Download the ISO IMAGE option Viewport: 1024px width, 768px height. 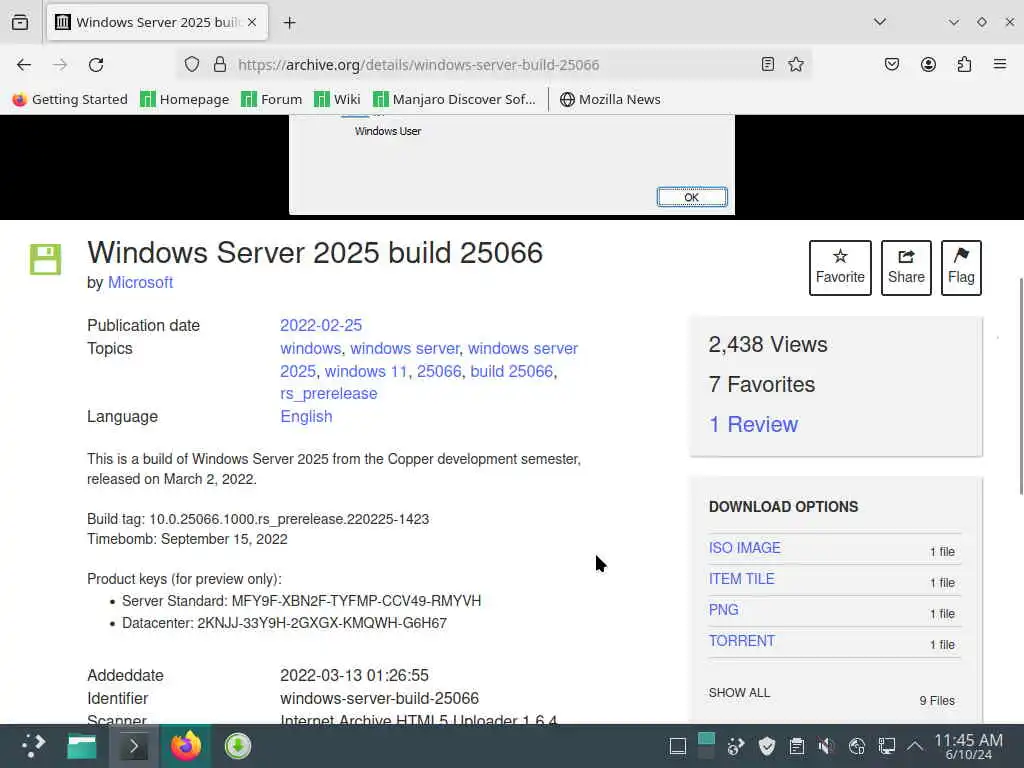point(744,548)
